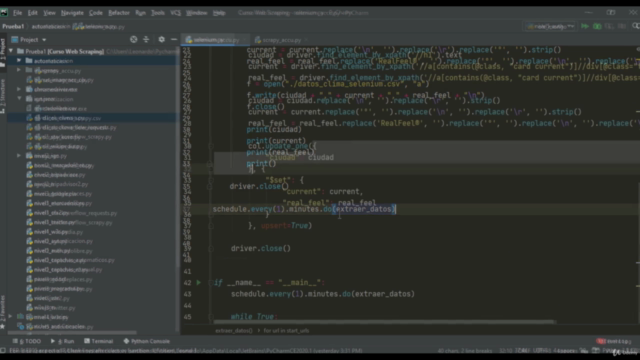Open the VCS menu
The width and height of the screenshot is (640, 360).
coord(176,13)
